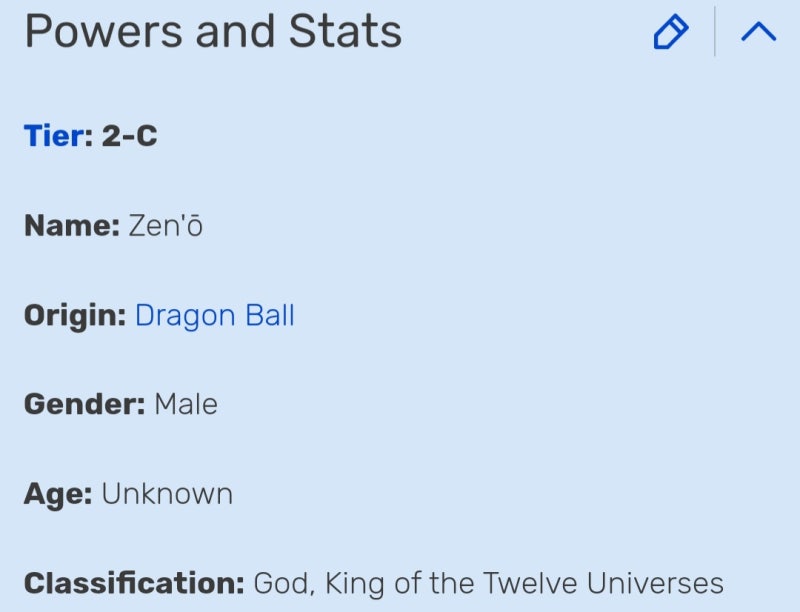
Task: Click King of the Twelve Universes text
Action: click(x=524, y=583)
